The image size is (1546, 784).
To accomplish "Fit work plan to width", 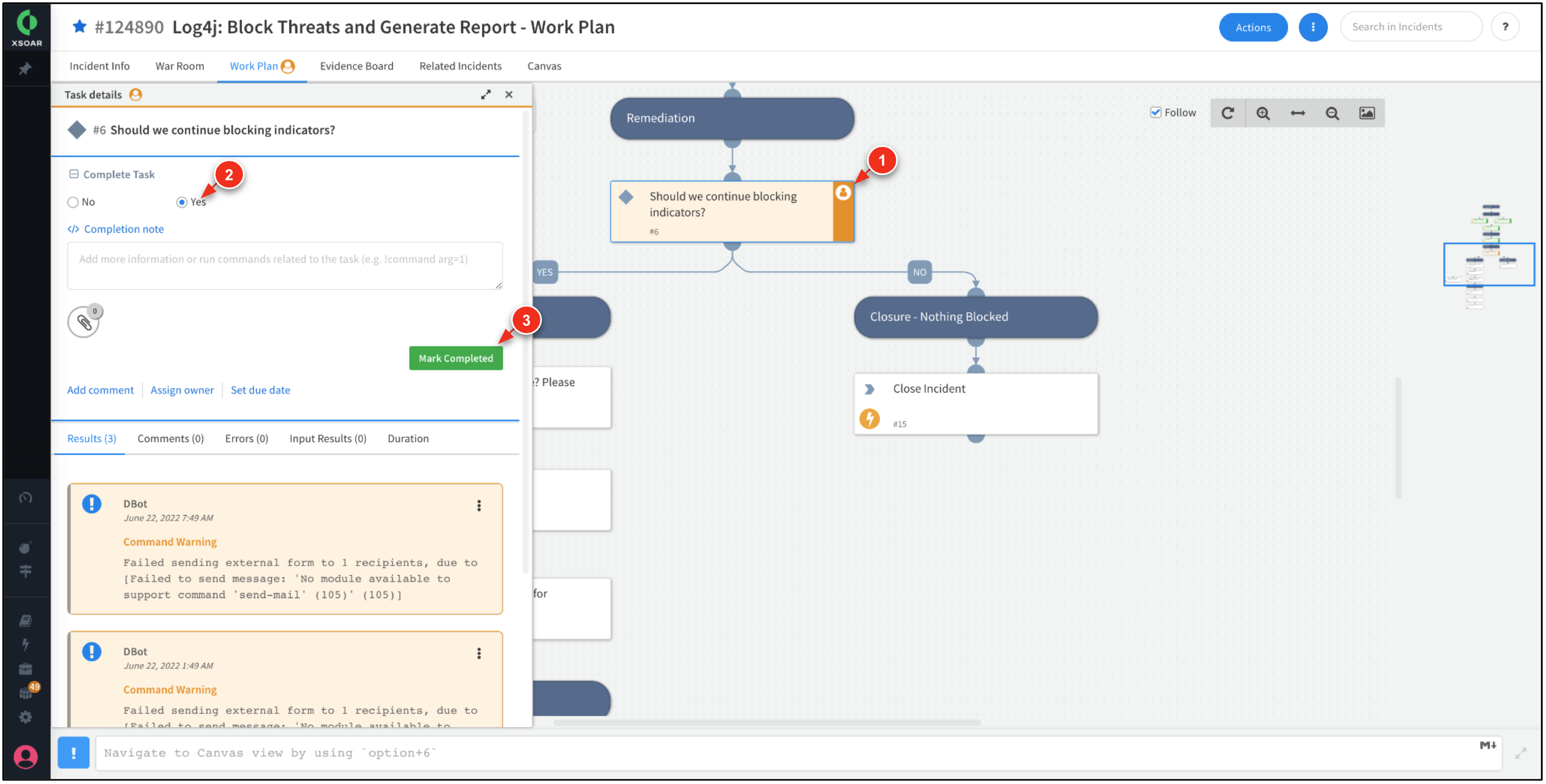I will click(1298, 113).
